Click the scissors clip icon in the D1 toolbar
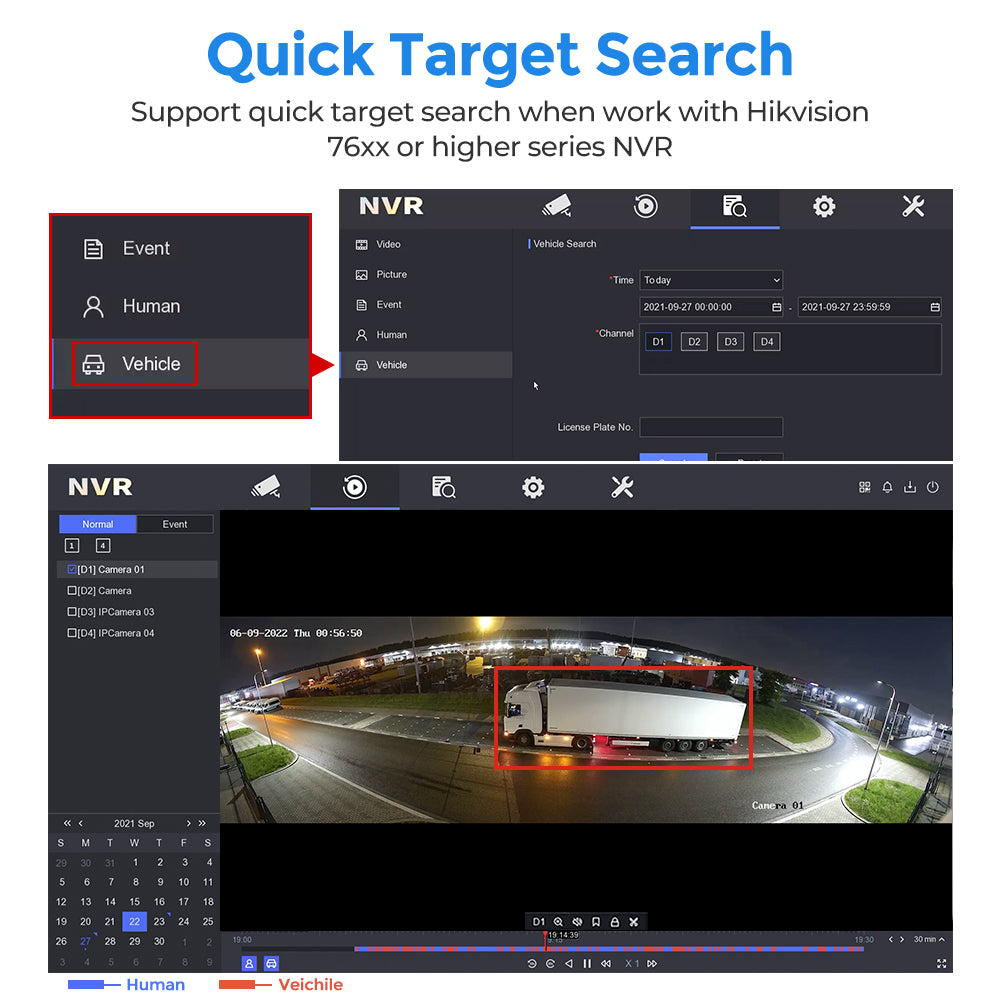The height and width of the screenshot is (1000, 1000). click(x=634, y=921)
